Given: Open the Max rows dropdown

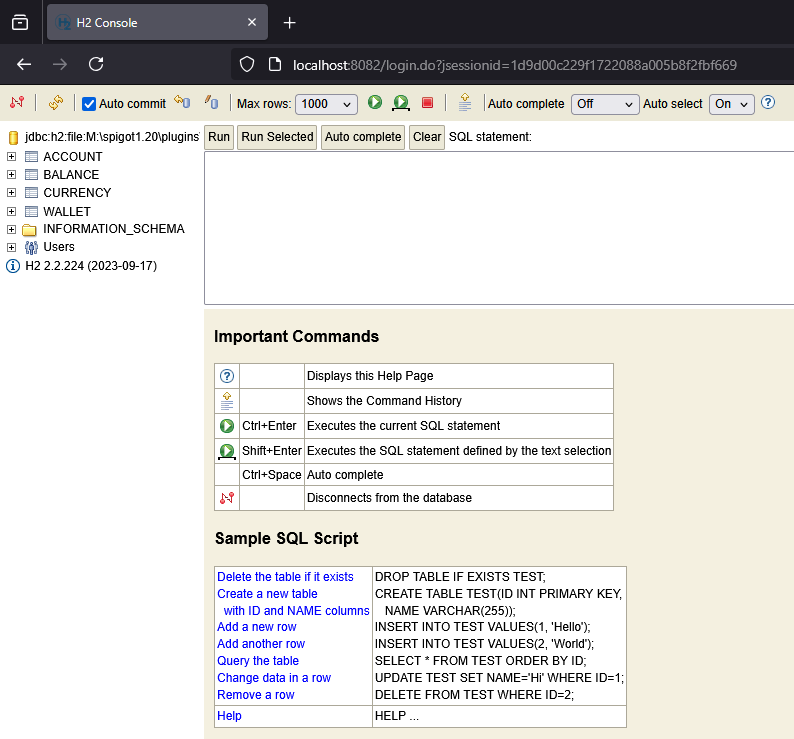Looking at the screenshot, I should click(326, 104).
